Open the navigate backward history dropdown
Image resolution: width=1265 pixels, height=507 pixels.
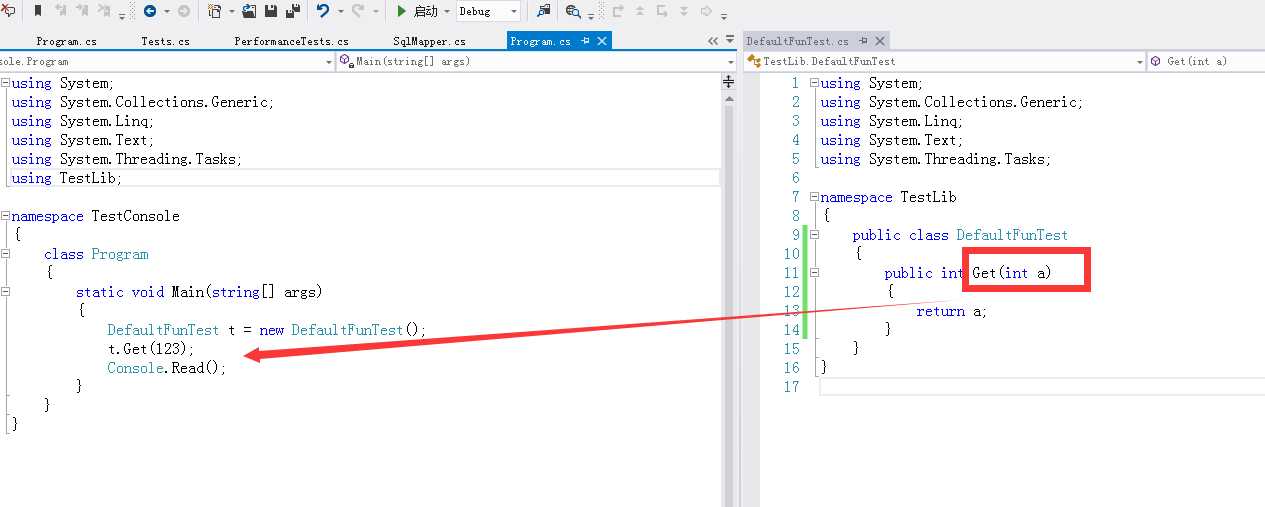[166, 12]
